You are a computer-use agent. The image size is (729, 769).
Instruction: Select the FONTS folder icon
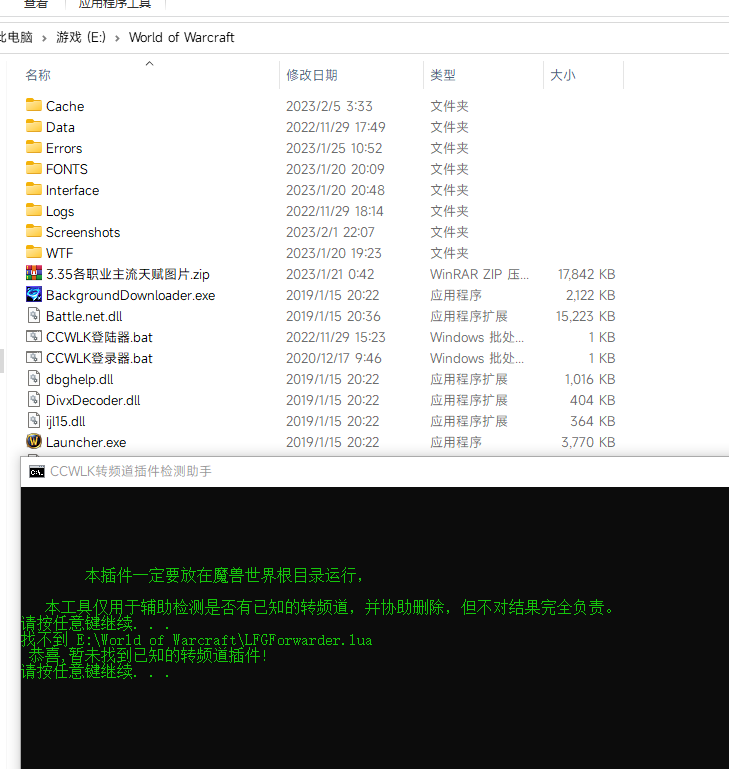click(x=34, y=168)
